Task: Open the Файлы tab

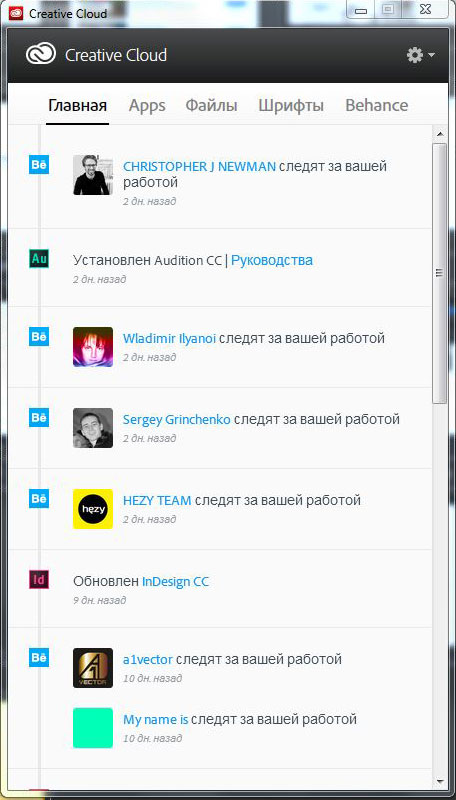Action: 211,106
